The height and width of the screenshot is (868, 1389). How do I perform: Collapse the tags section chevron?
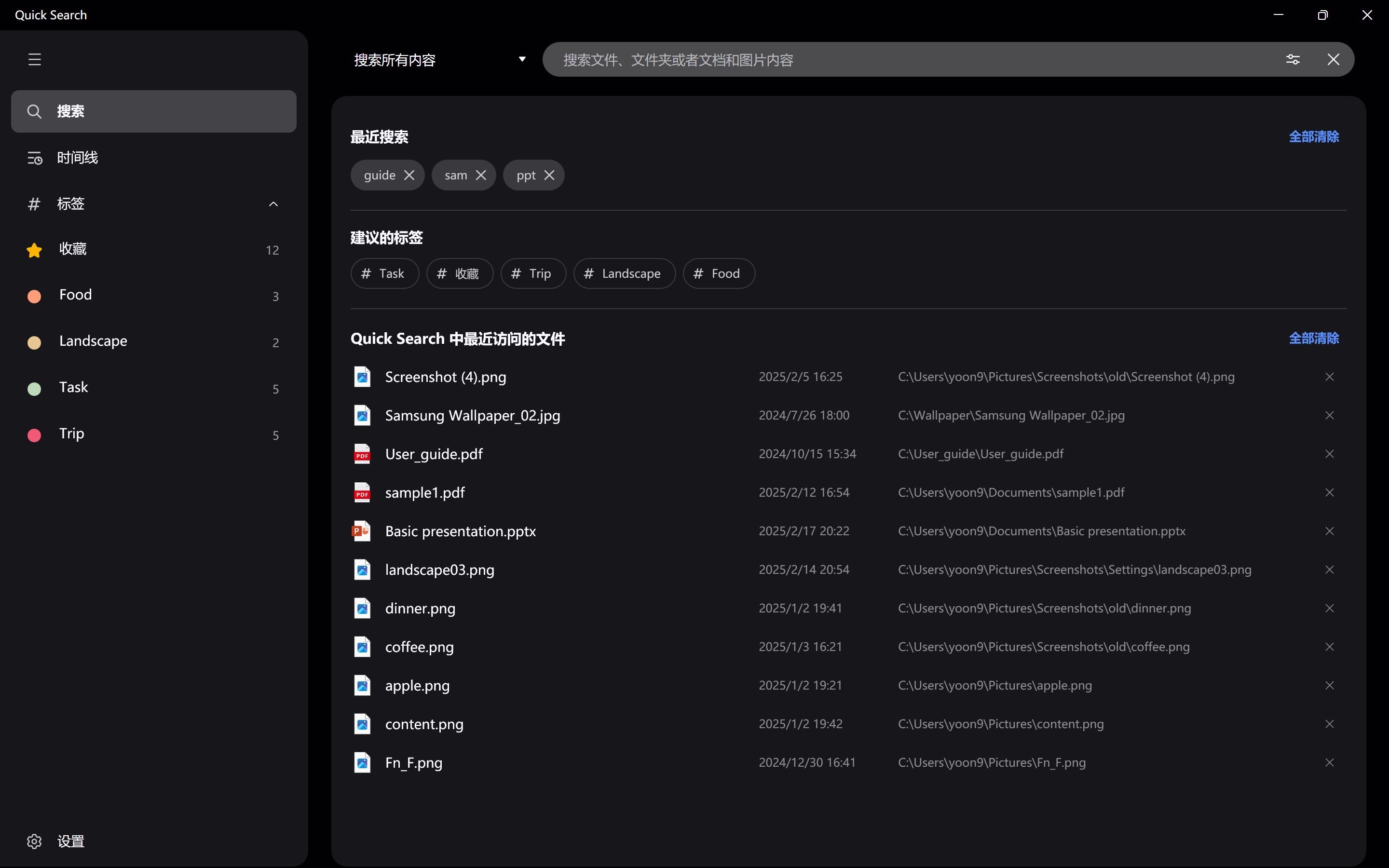(273, 204)
